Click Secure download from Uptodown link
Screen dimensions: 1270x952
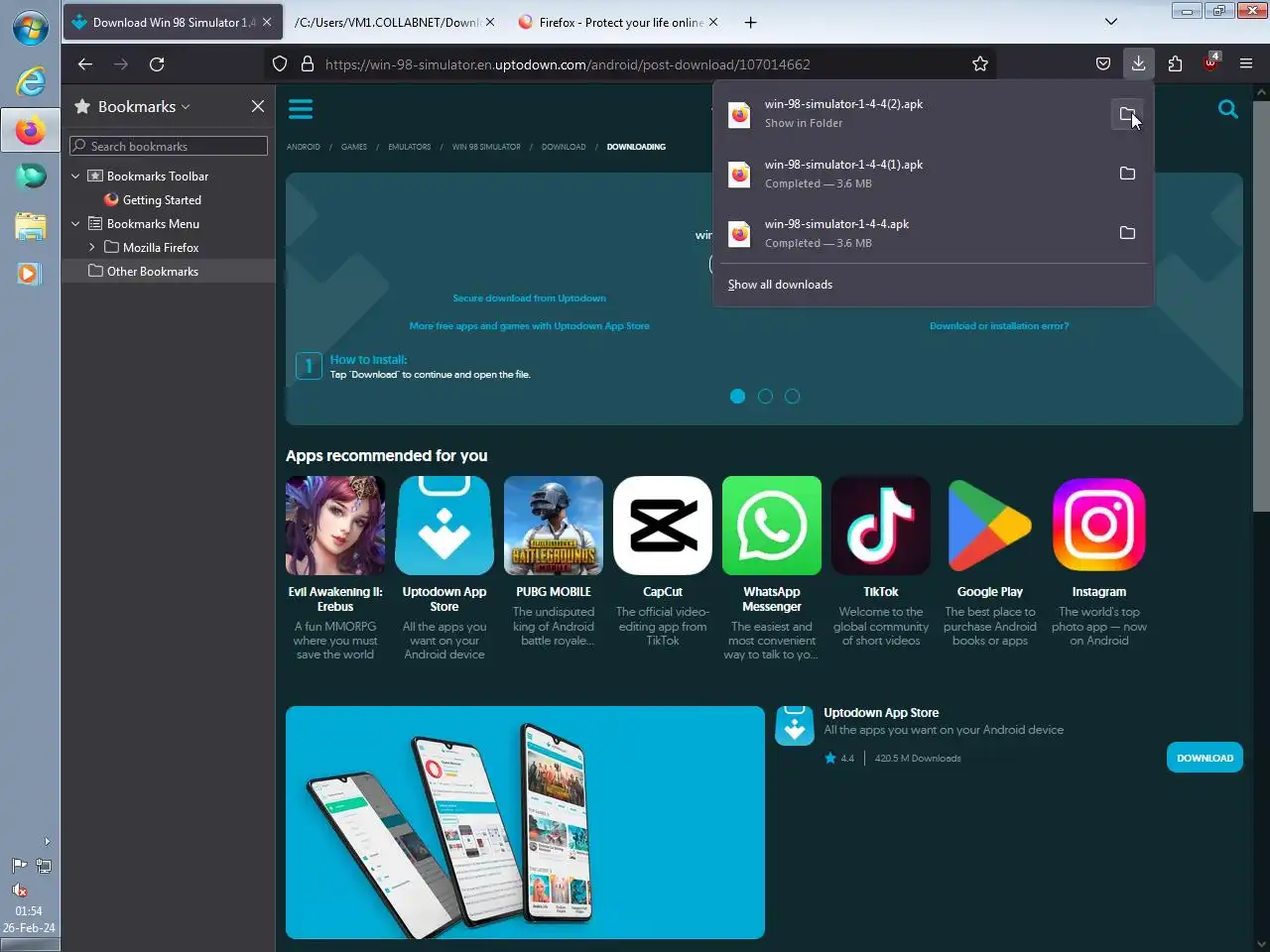(529, 298)
